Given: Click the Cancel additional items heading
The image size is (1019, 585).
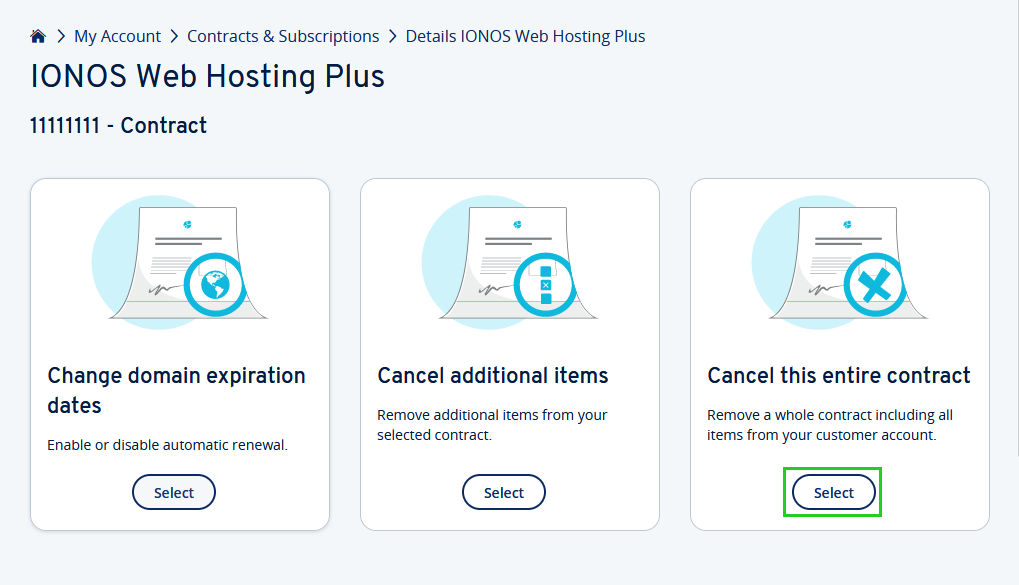Looking at the screenshot, I should 493,376.
